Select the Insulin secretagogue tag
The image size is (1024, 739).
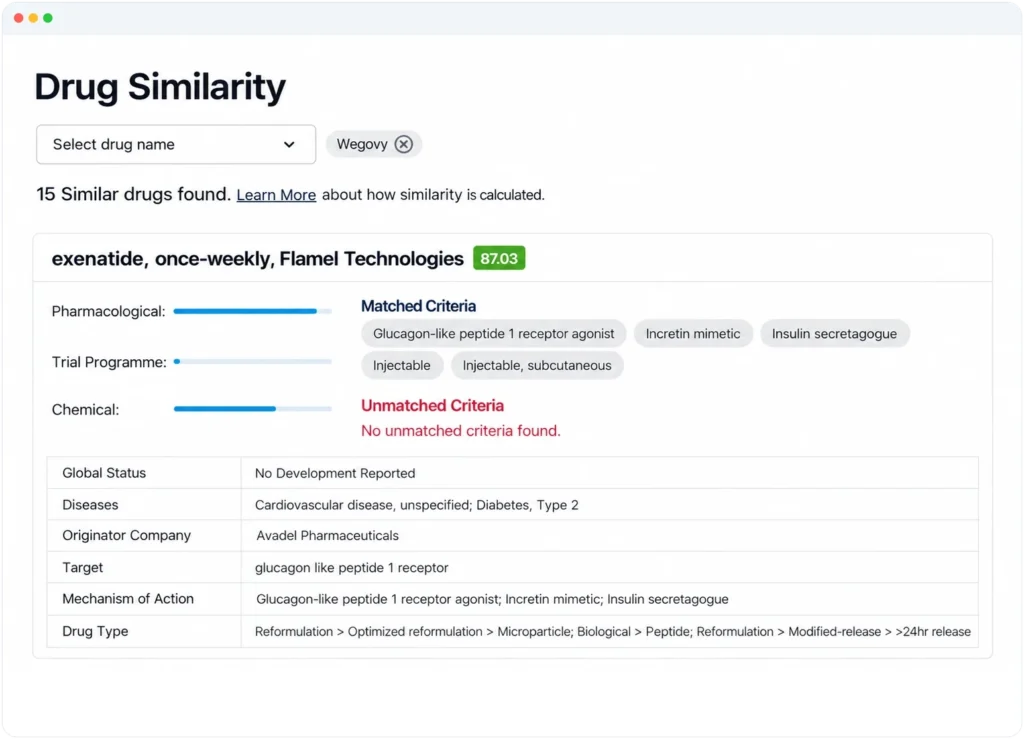834,334
